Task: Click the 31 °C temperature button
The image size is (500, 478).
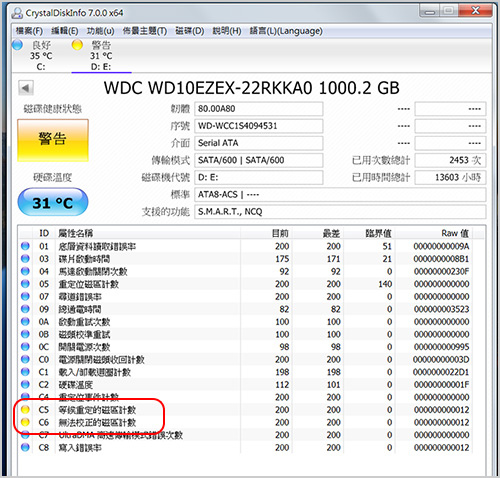Action: 53,202
